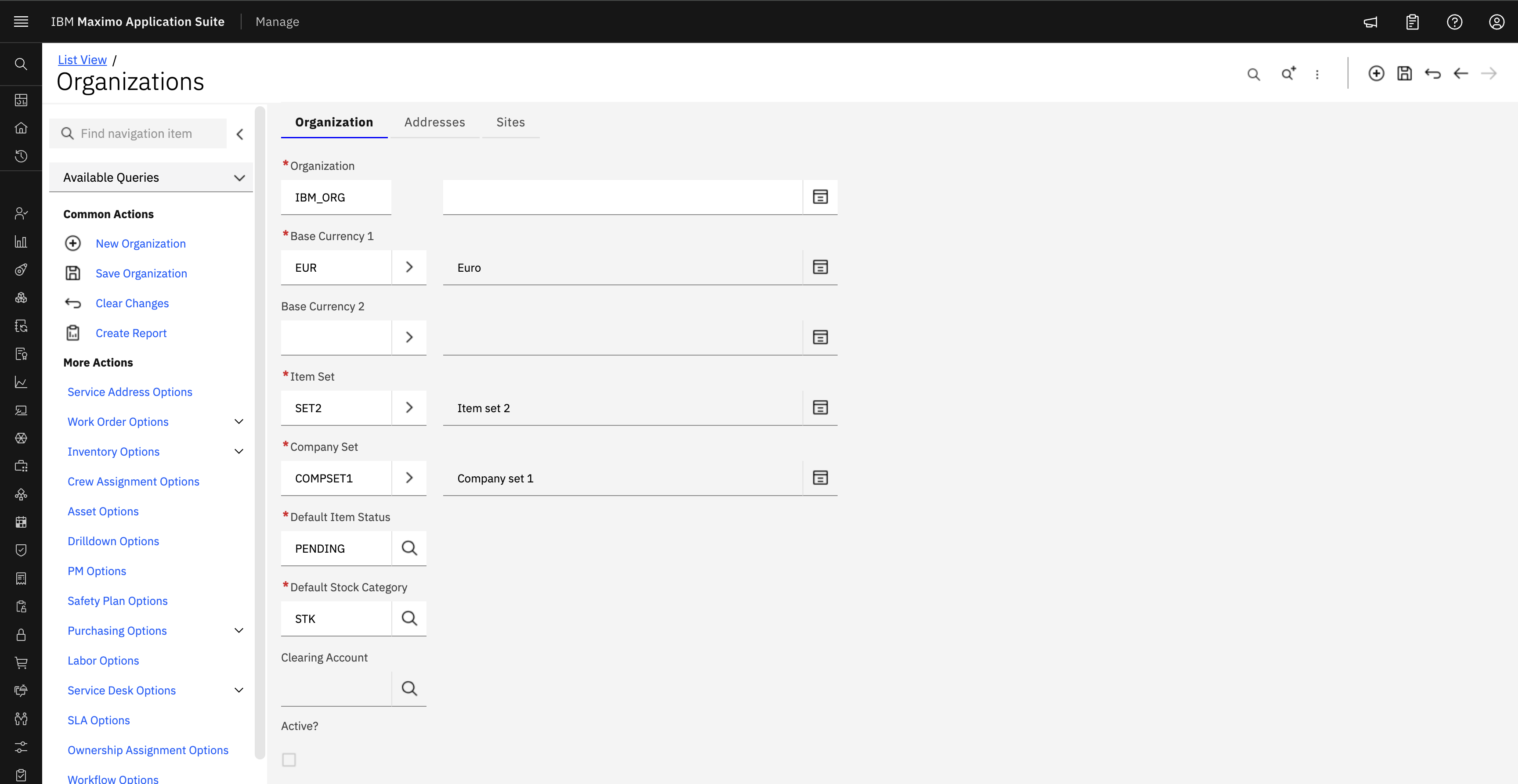Open long description for Euro currency

[x=820, y=267]
